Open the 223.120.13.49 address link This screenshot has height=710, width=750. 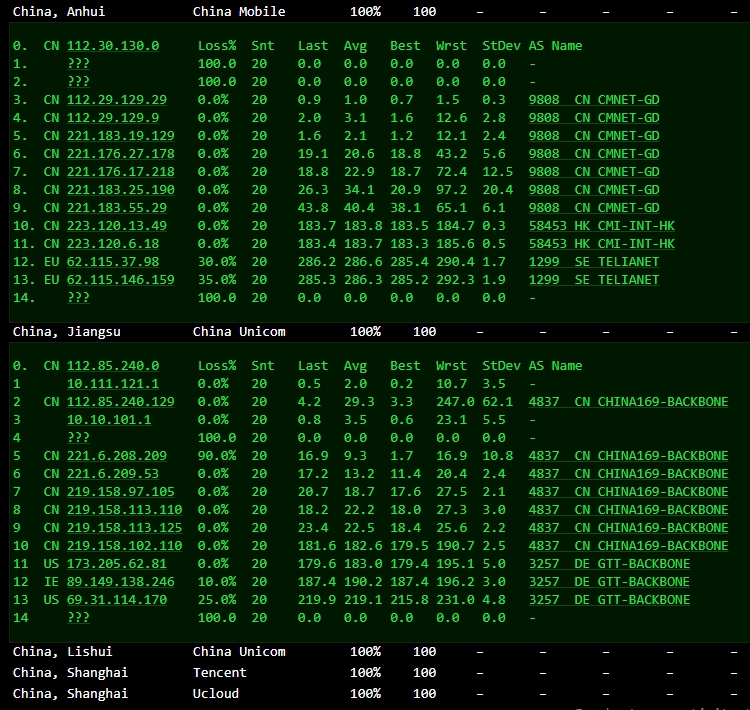(x=117, y=226)
